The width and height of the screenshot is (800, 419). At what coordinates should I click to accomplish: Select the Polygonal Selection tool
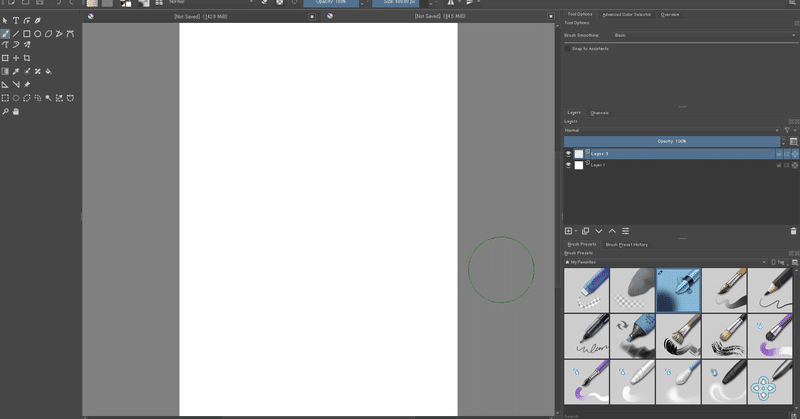click(x=27, y=98)
